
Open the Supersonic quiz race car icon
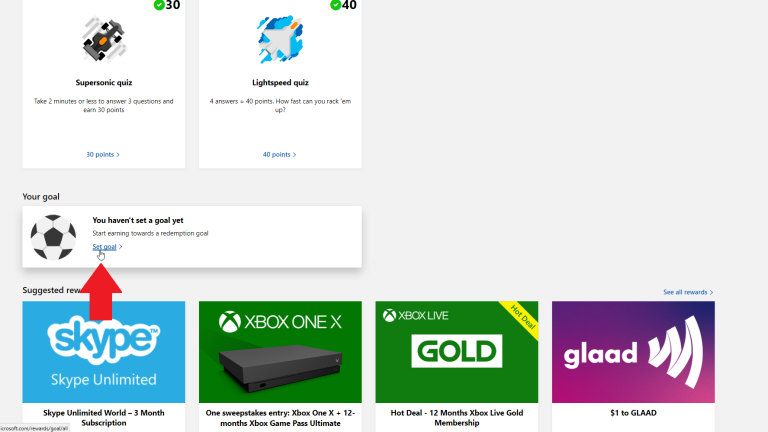pos(104,39)
